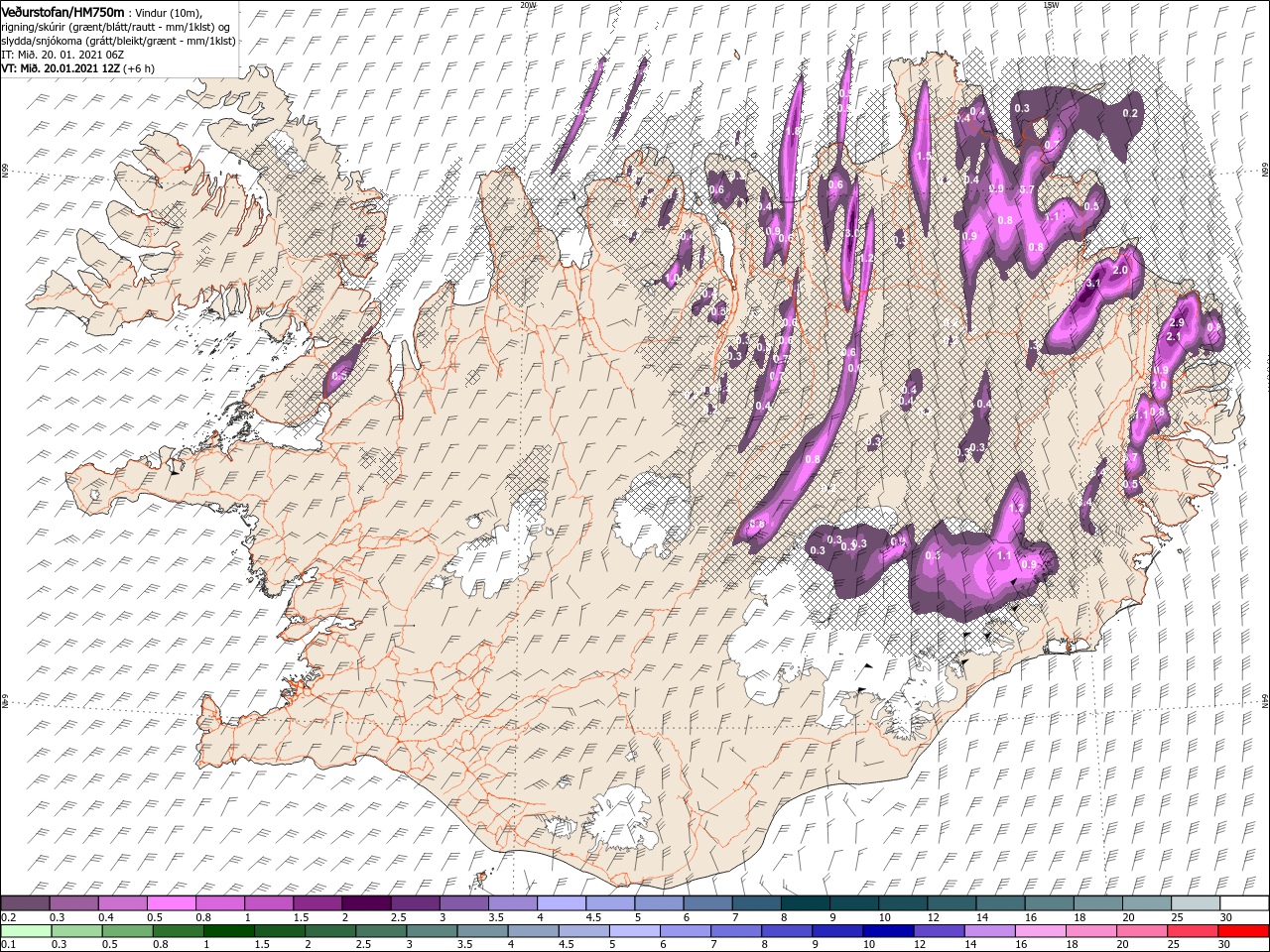
Task: Click the '3.1' snowfall value on the map
Action: (1094, 284)
